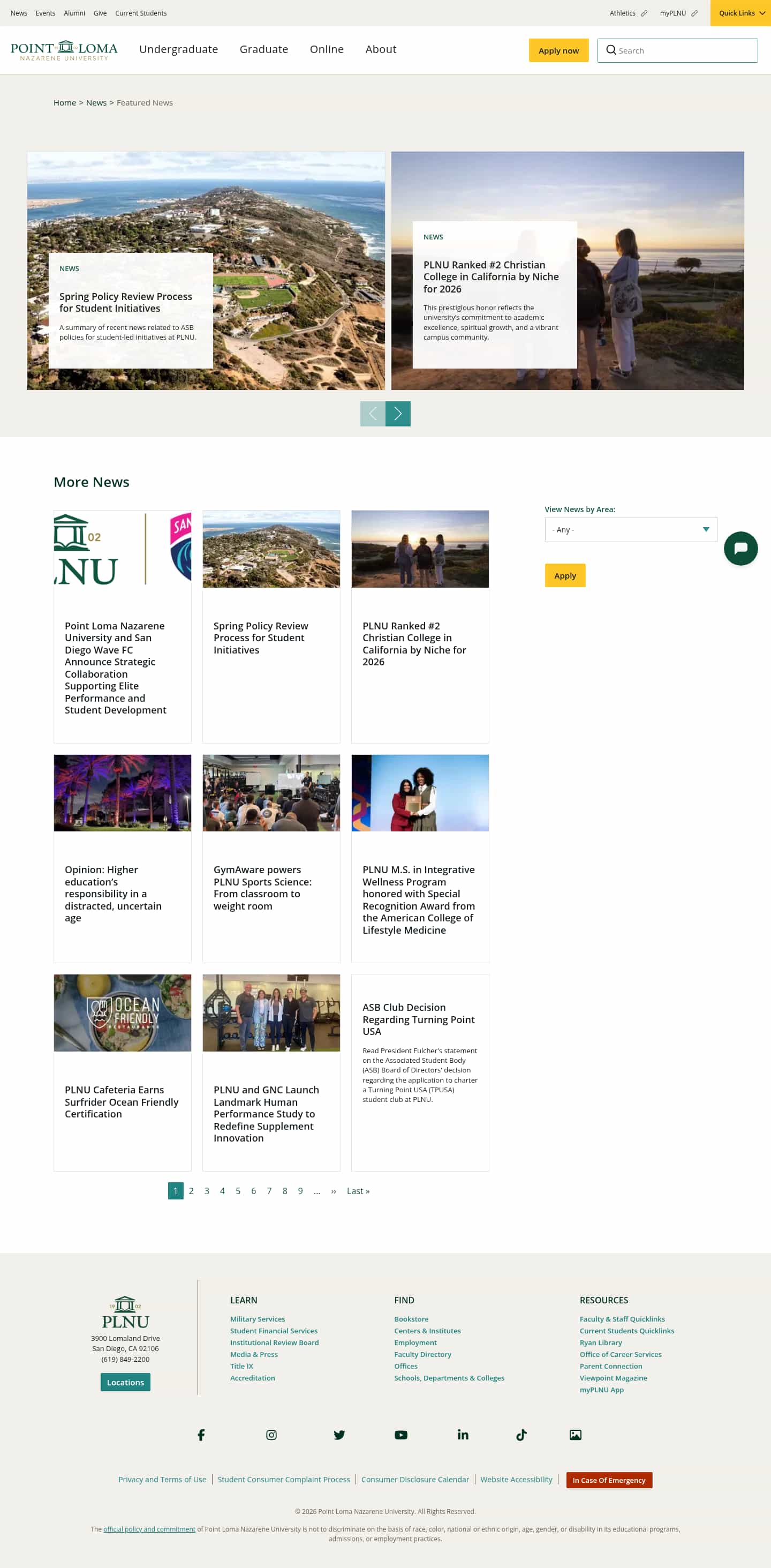Focus the Search input field

677,50
